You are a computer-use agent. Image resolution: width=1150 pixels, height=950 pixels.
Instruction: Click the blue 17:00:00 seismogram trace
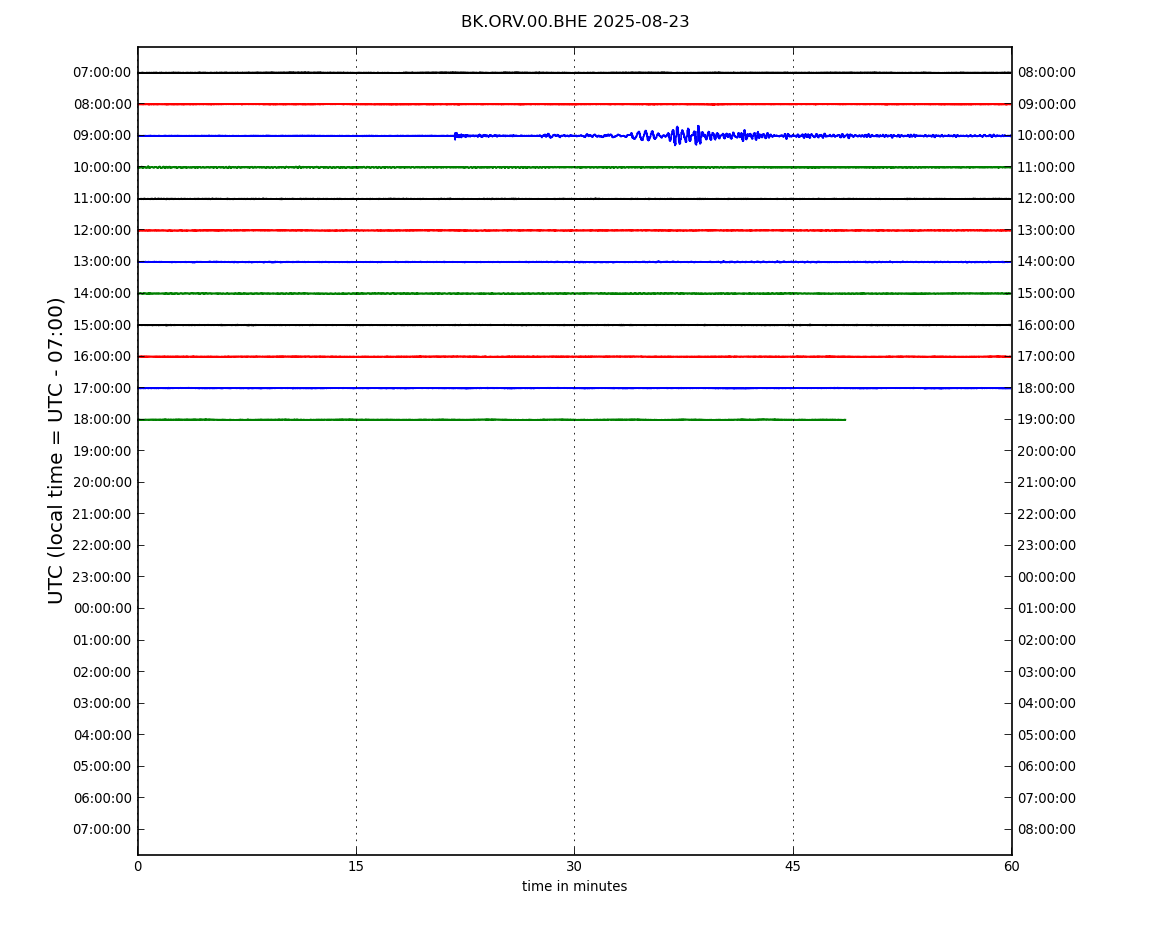tap(574, 388)
